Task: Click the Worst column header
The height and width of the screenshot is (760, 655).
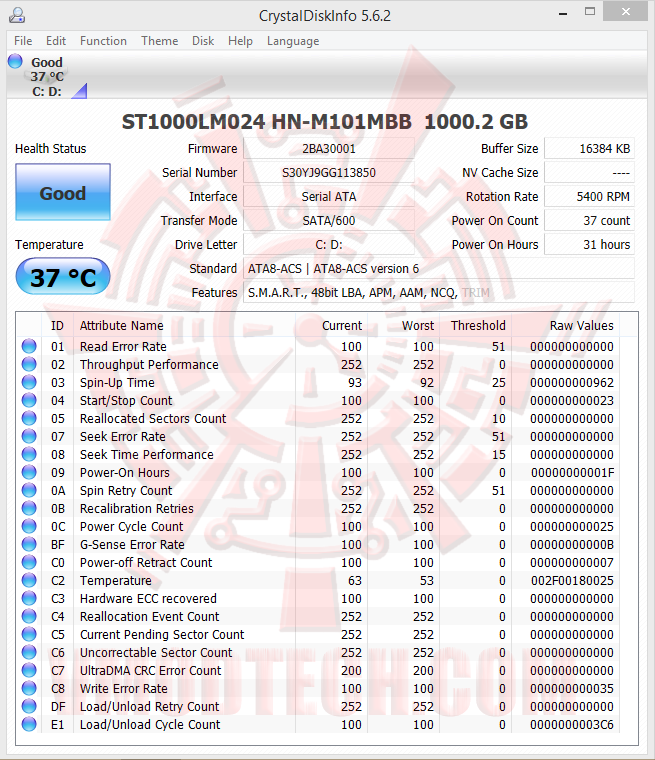Action: point(403,325)
